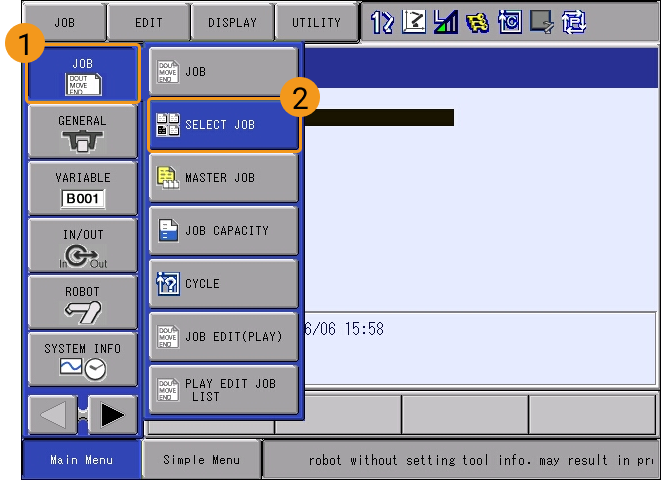Choose SELECT JOB from the submenu
The height and width of the screenshot is (480, 661).
pyautogui.click(x=223, y=125)
